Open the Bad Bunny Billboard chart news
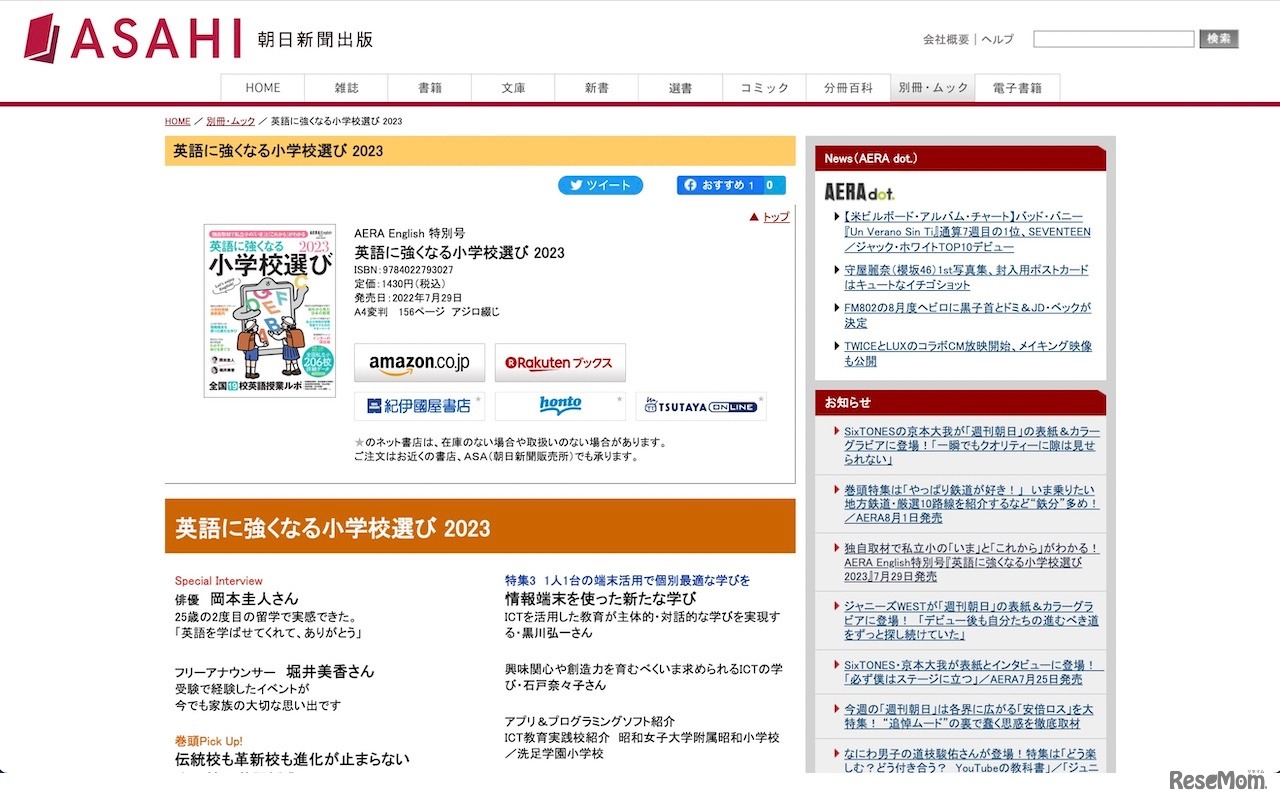 click(x=967, y=232)
